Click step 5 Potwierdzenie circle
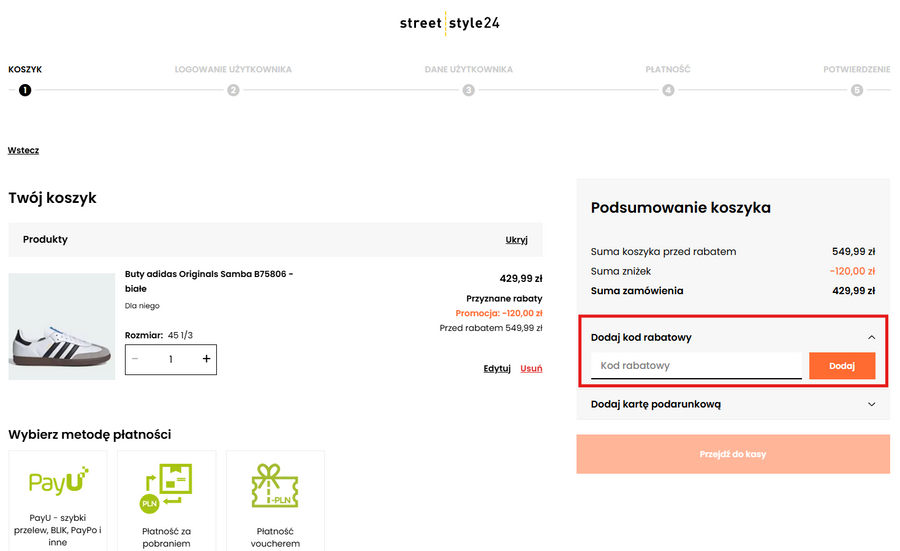Image resolution: width=900 pixels, height=551 pixels. [x=856, y=90]
